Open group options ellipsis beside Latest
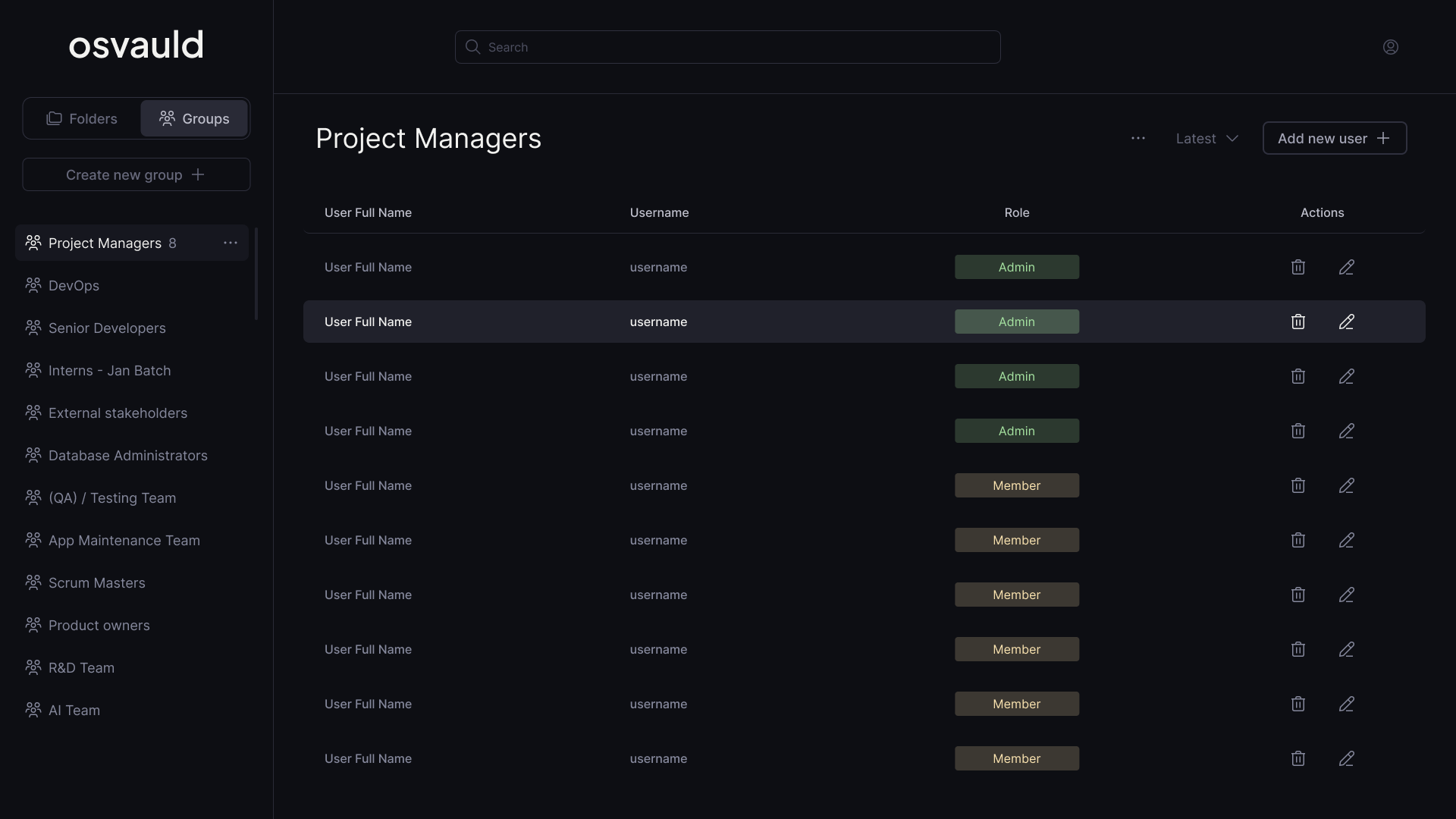The image size is (1456, 819). click(1137, 138)
